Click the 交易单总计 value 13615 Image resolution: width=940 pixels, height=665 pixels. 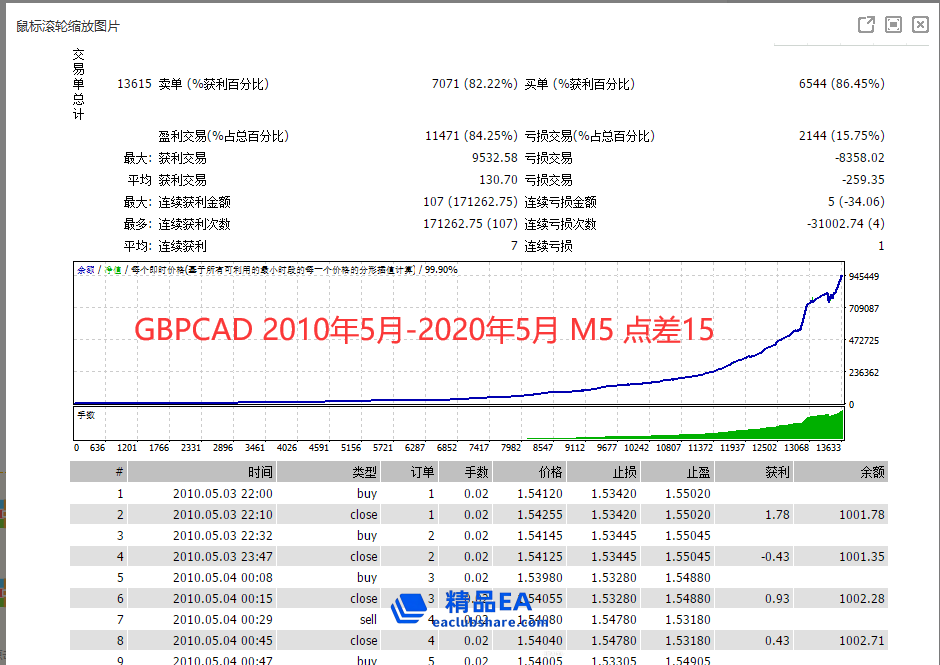(x=134, y=85)
